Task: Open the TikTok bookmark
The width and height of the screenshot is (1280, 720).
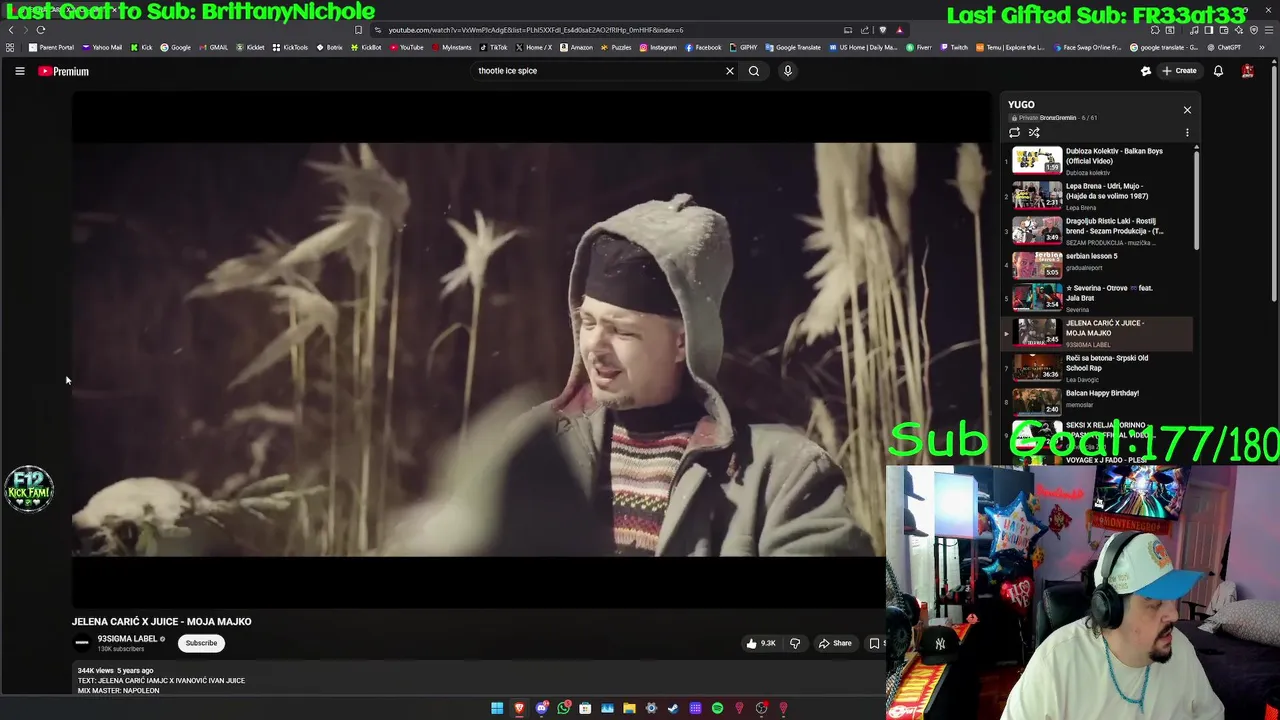Action: point(493,47)
